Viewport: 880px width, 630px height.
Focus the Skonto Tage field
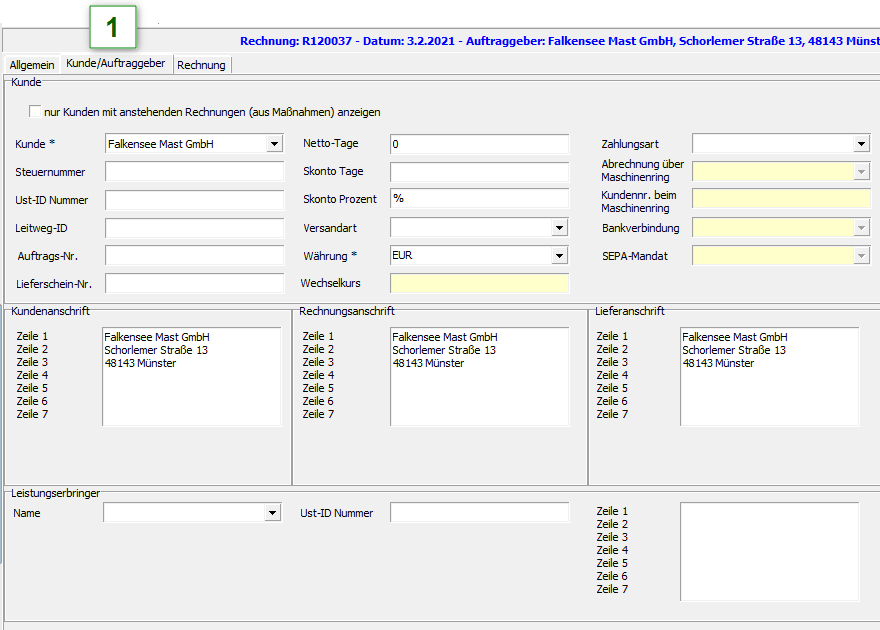[479, 172]
